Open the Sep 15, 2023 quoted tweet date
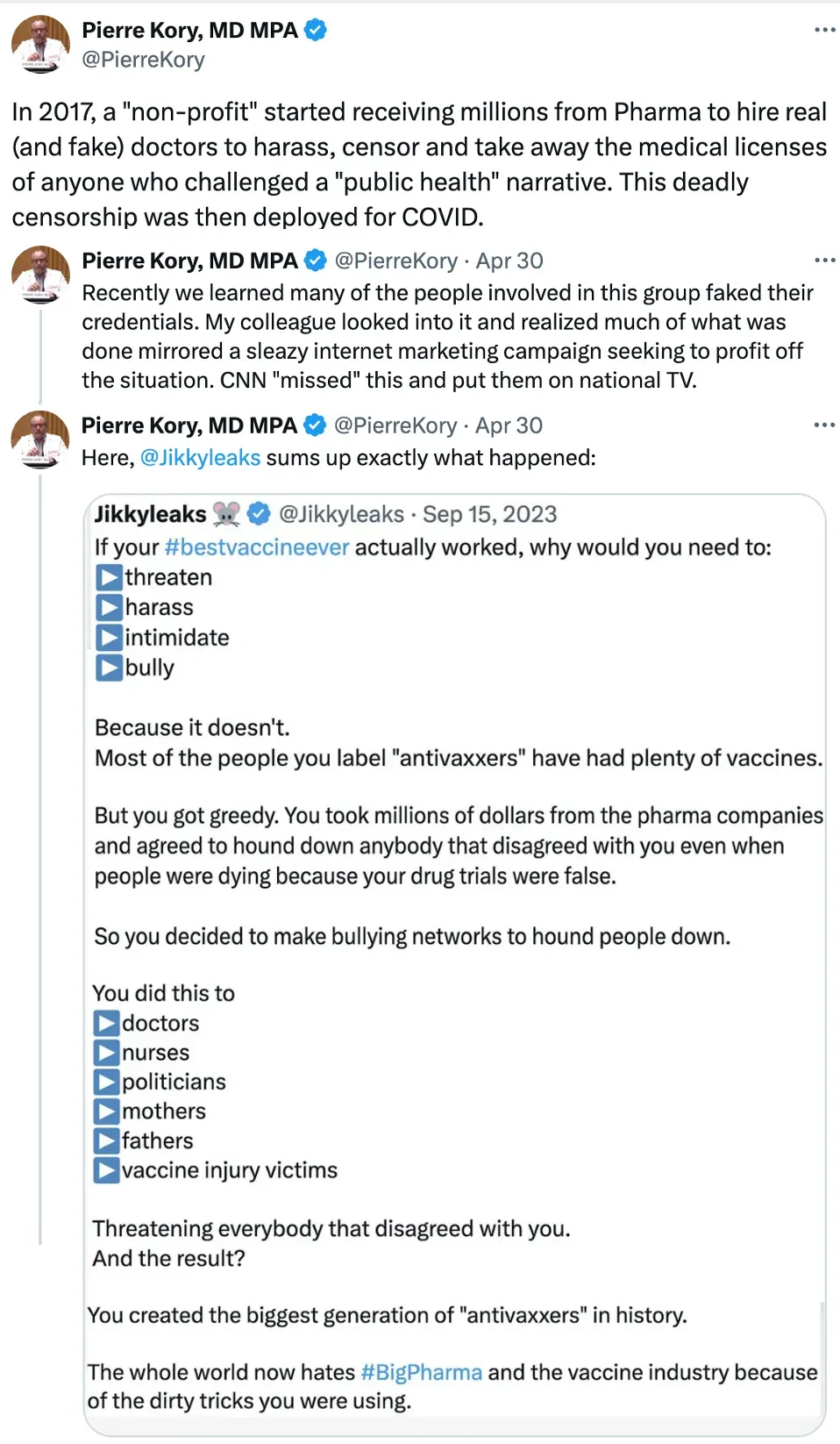840x1444 pixels. tap(490, 514)
